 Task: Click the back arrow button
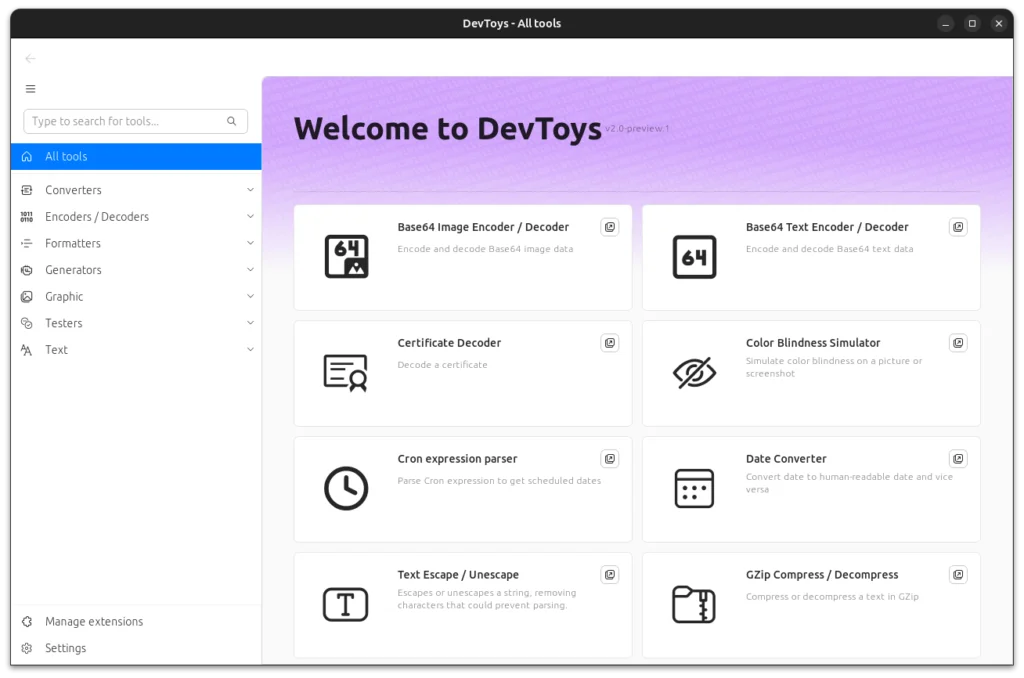(31, 59)
